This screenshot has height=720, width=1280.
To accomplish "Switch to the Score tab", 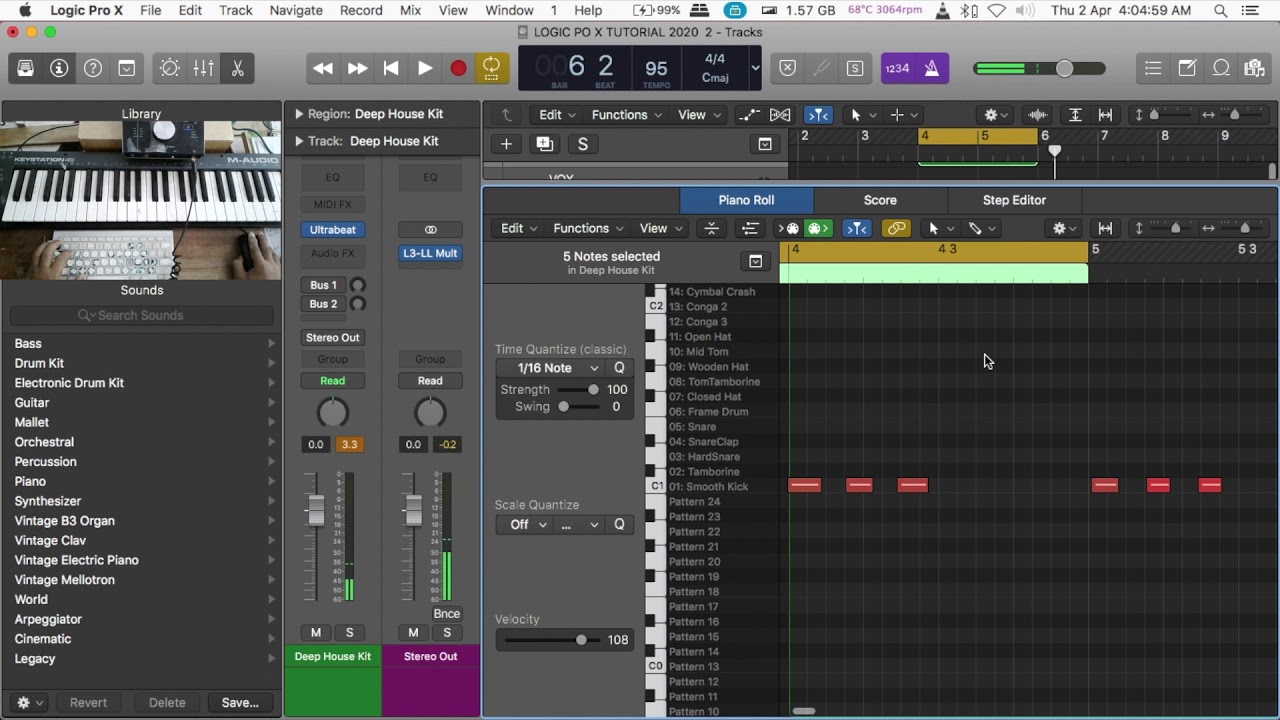I will coord(880,200).
